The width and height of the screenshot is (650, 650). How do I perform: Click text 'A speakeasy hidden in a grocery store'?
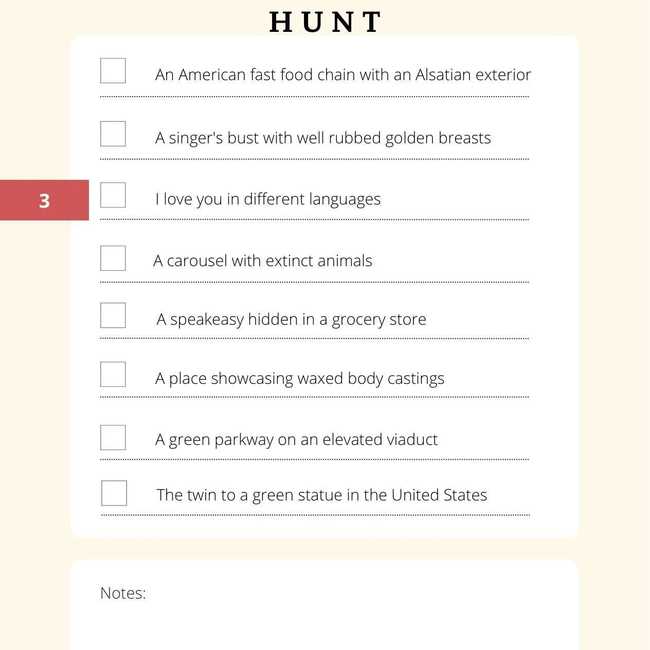[291, 320]
